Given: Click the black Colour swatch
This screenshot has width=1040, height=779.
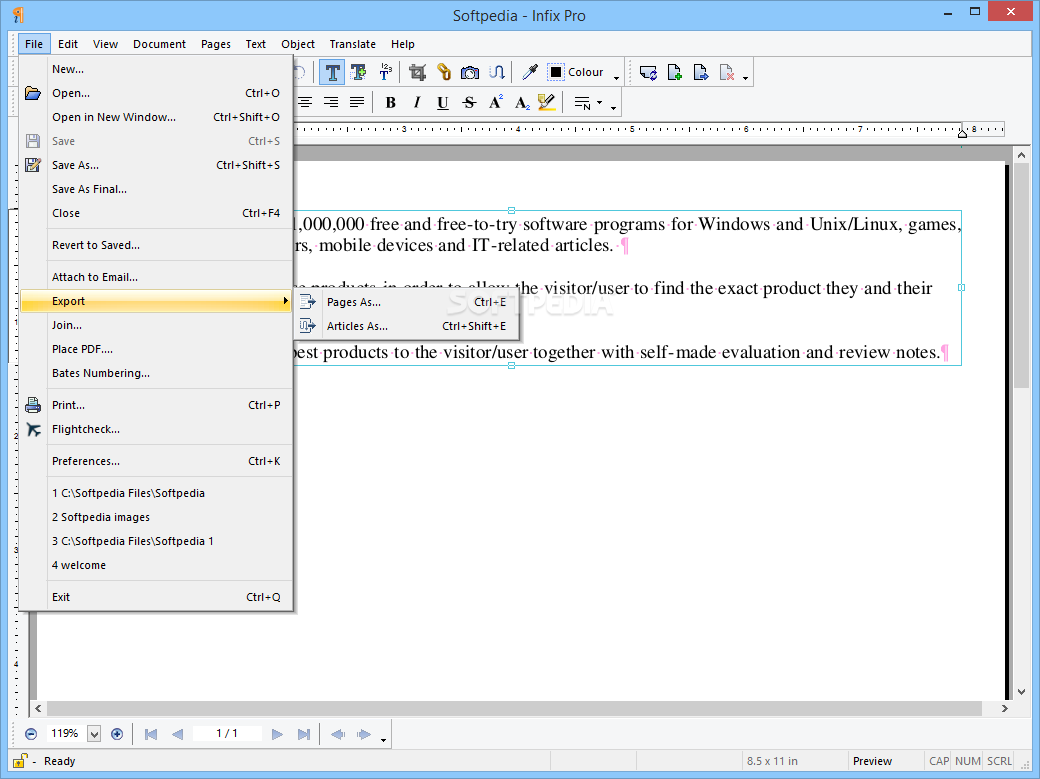Looking at the screenshot, I should click(x=556, y=72).
